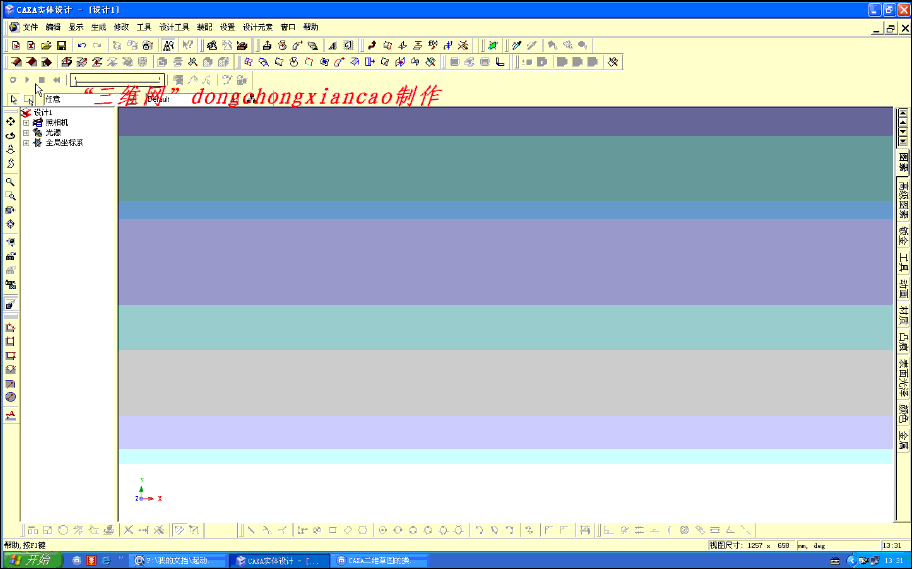Click the red text annotation icon
The width and height of the screenshot is (912, 569).
(x=10, y=415)
